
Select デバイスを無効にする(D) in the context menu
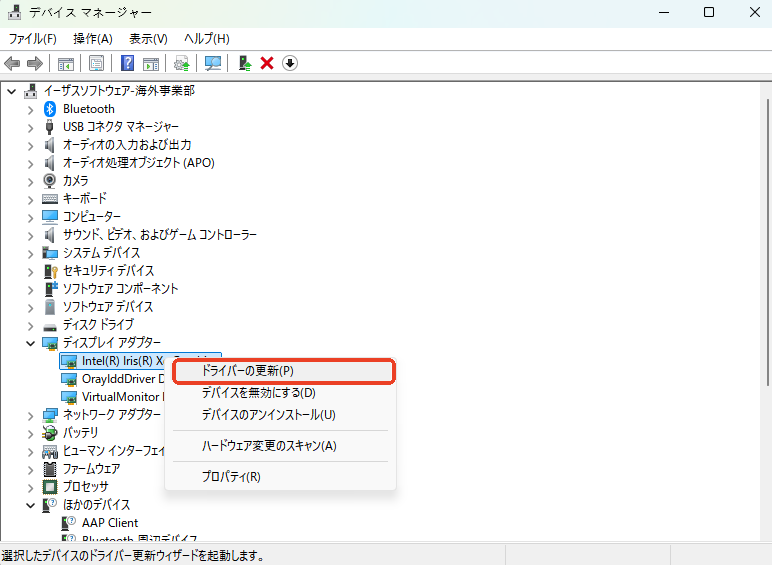(x=258, y=393)
